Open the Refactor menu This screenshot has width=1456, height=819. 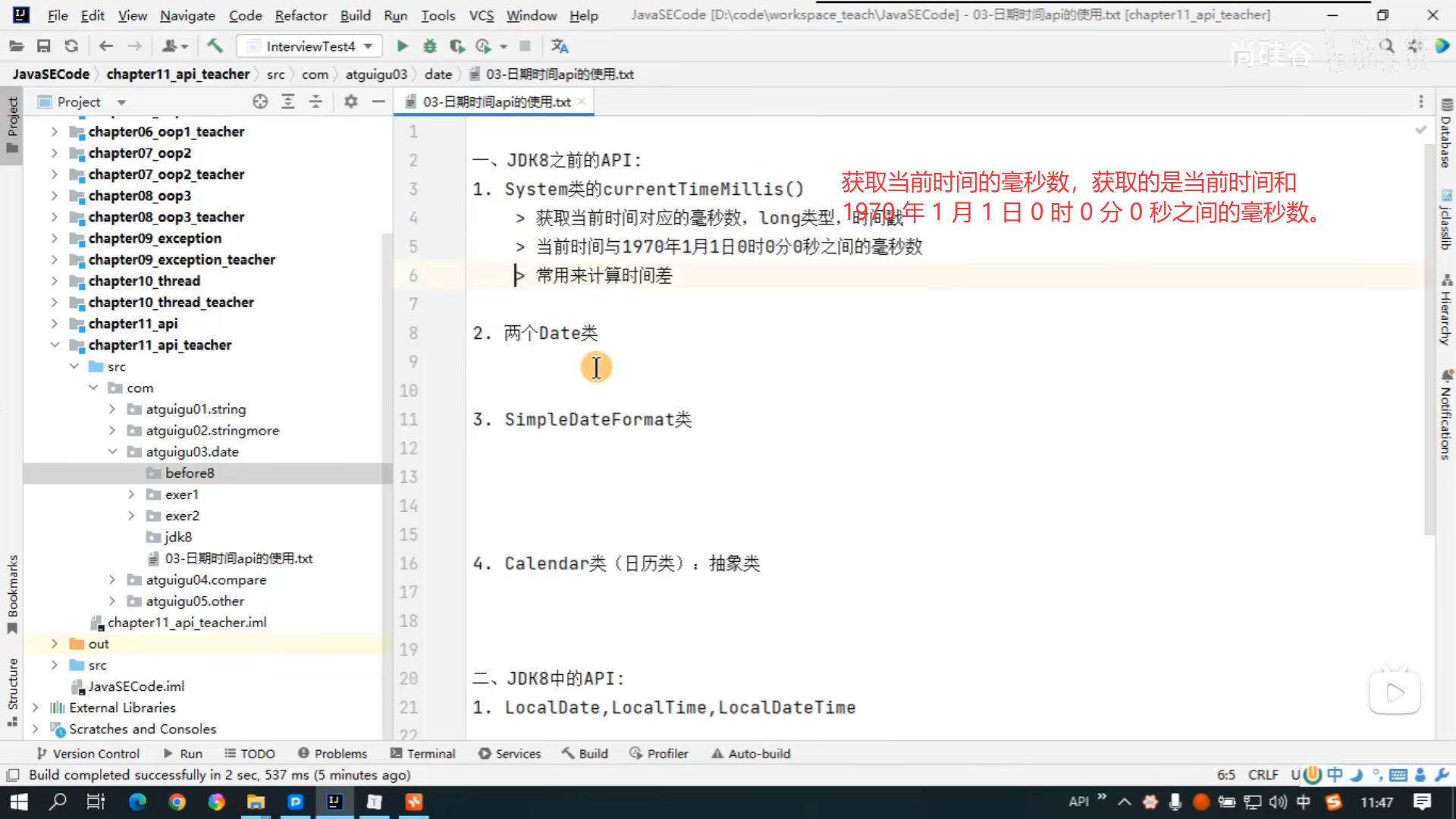300,15
